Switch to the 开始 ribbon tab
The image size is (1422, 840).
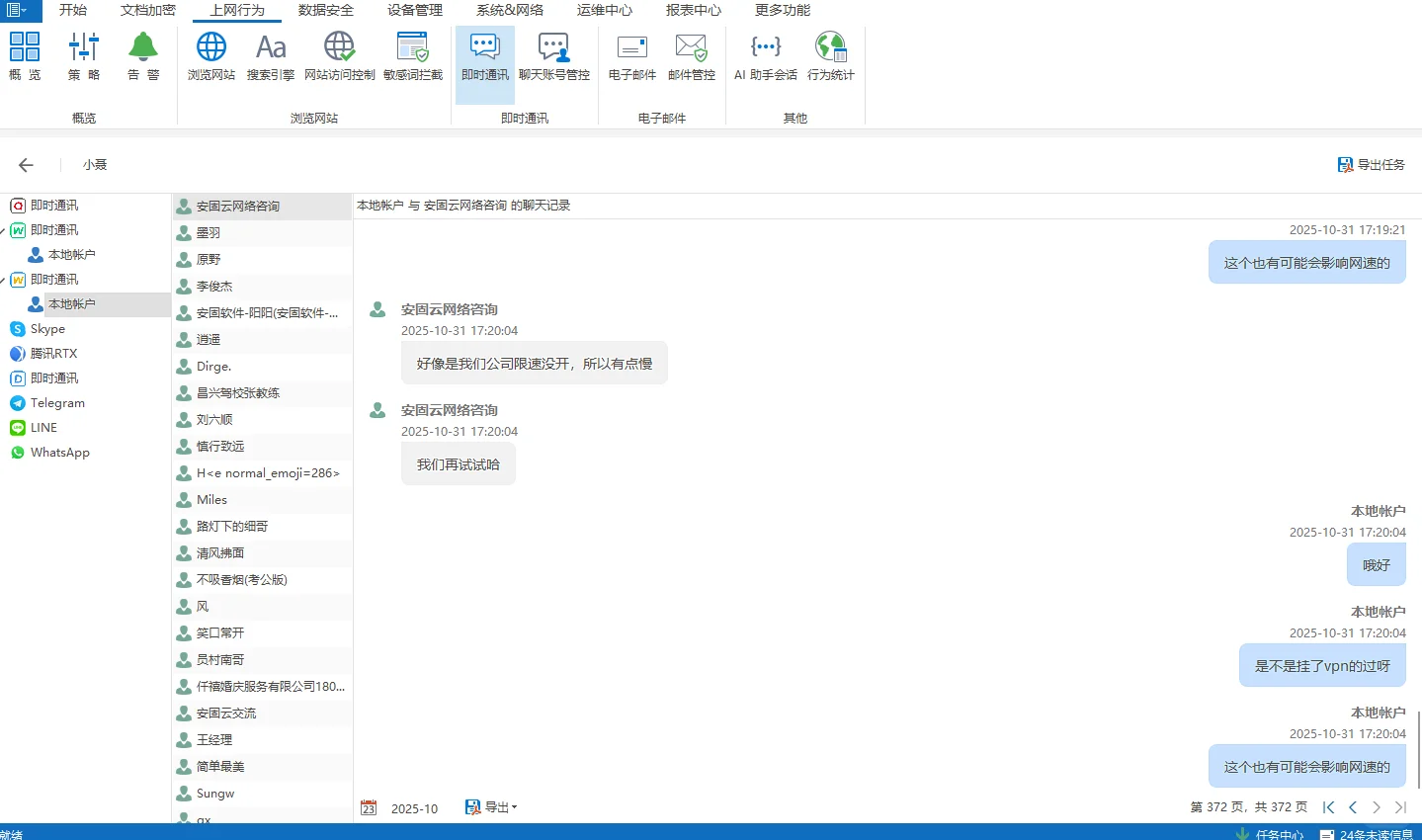[73, 10]
